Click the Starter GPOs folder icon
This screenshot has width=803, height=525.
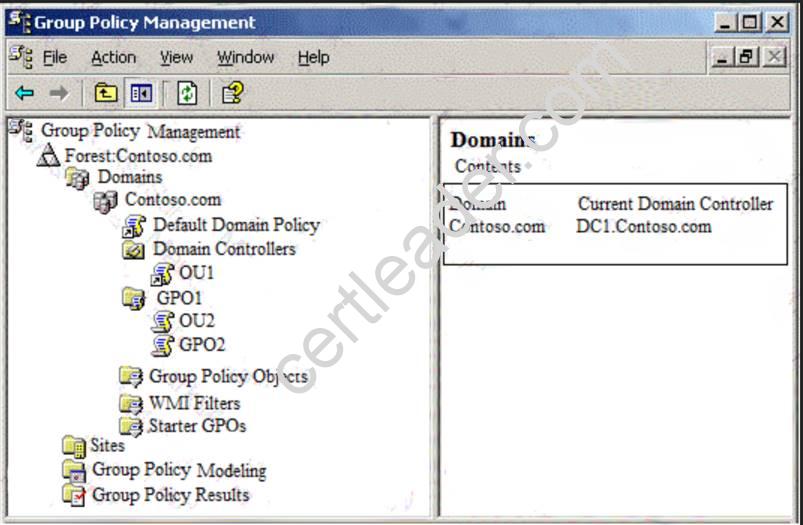click(131, 426)
